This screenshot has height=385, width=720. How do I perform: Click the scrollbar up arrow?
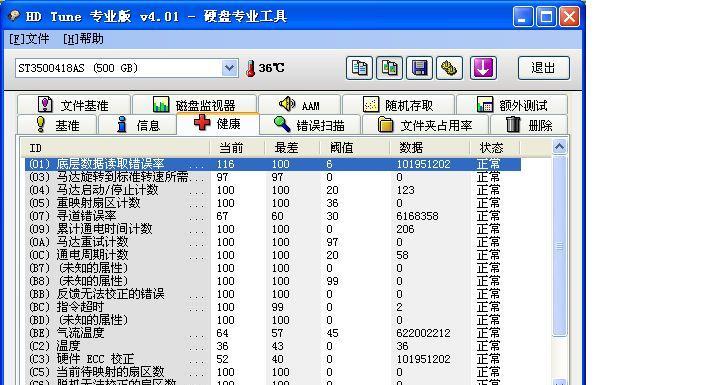pos(559,147)
